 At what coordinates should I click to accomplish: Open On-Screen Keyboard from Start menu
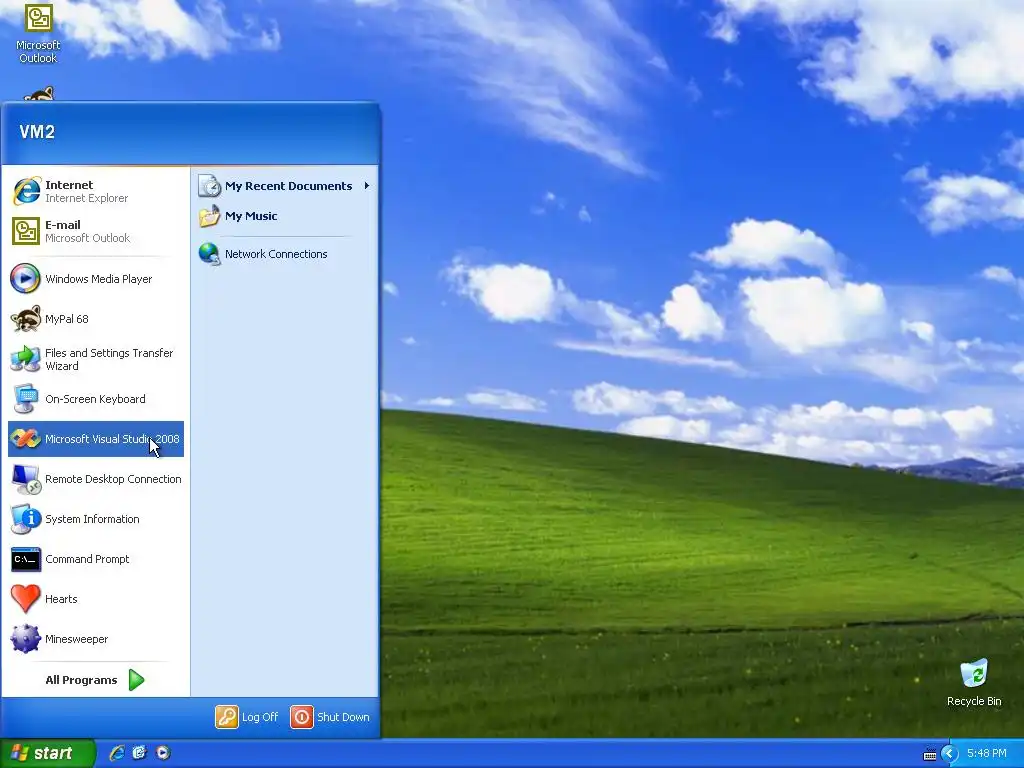tap(96, 399)
